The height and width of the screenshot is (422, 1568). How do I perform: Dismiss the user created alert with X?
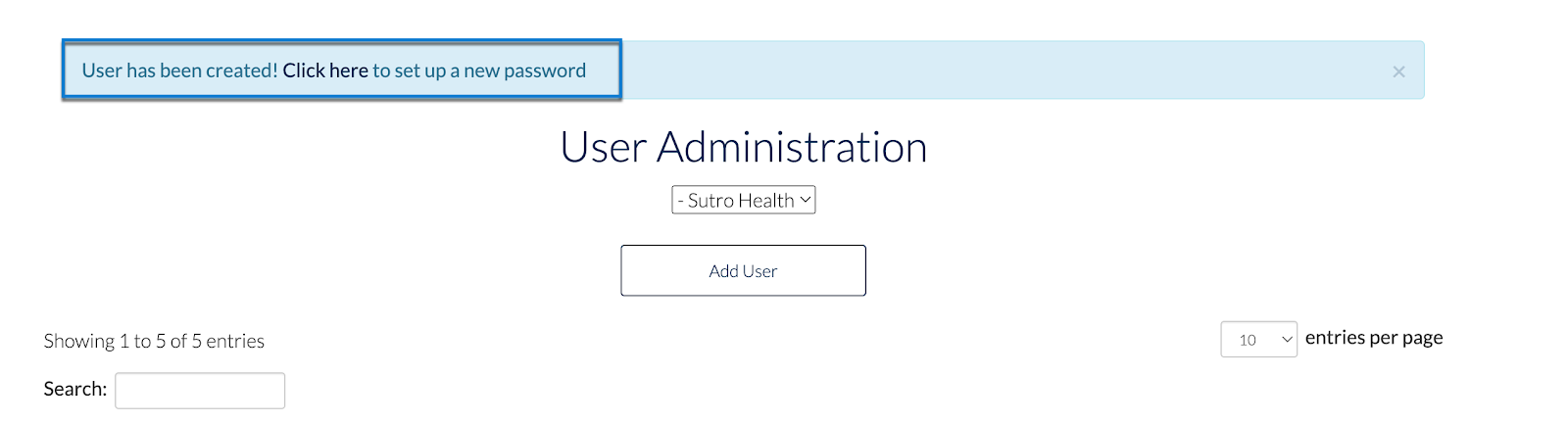coord(1398,71)
